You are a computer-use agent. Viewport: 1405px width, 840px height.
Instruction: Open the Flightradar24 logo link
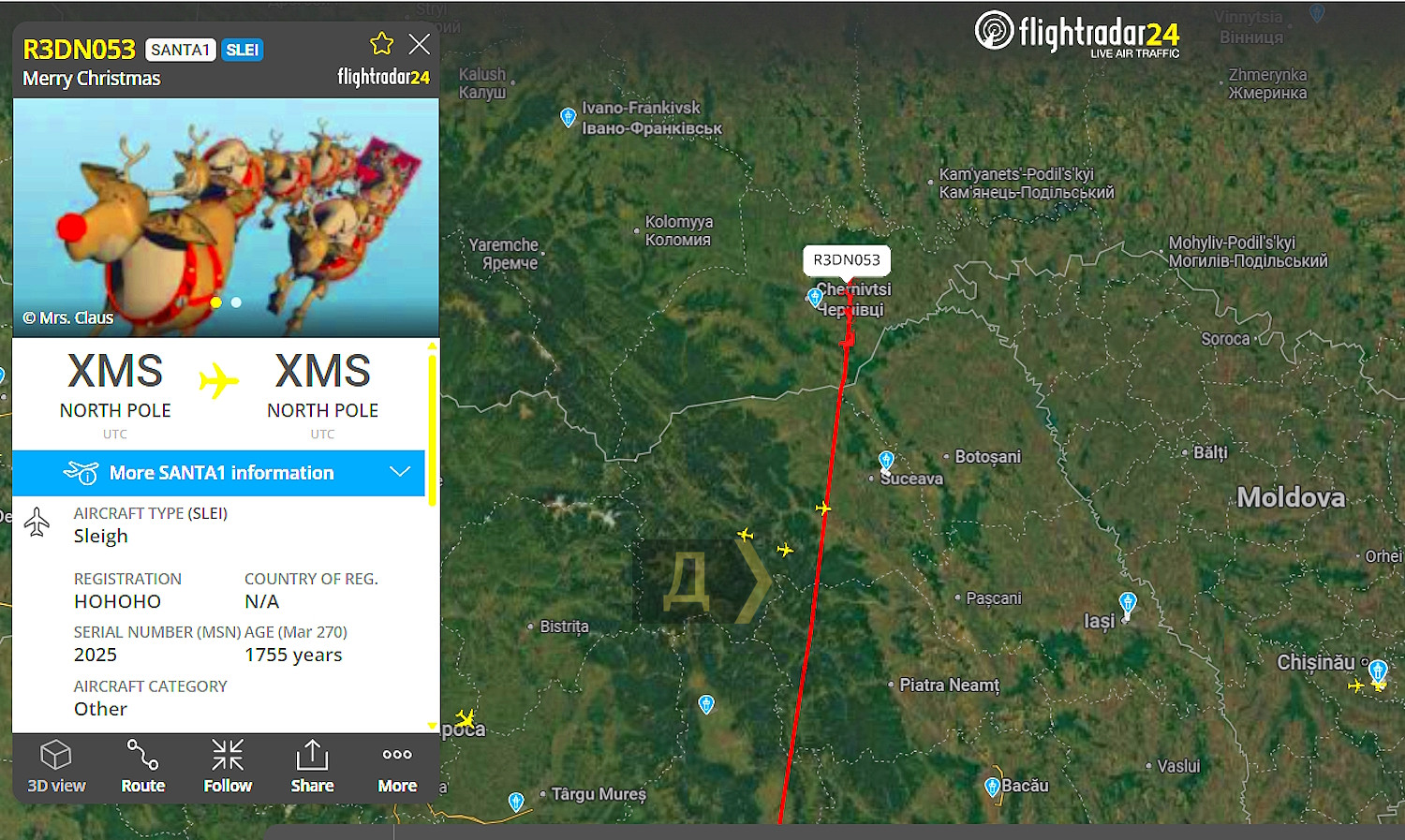click(x=1077, y=35)
